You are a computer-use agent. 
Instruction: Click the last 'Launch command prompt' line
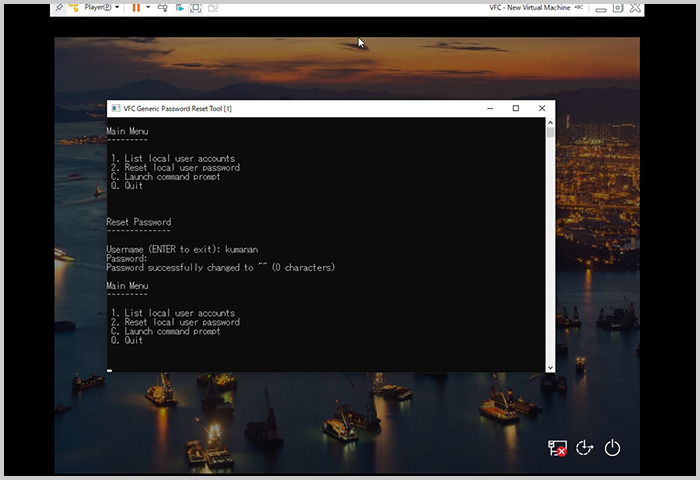pos(166,331)
